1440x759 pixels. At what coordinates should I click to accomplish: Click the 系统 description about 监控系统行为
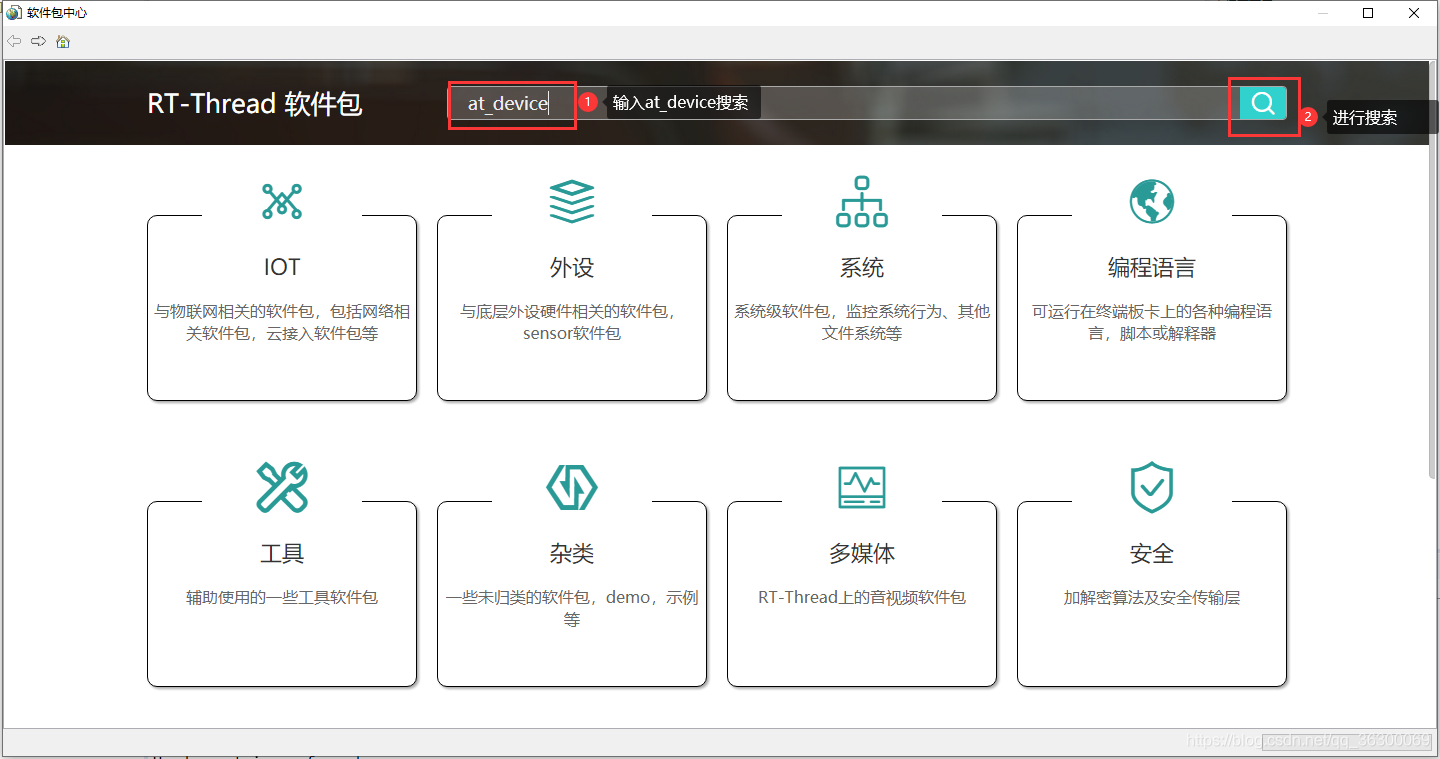(862, 322)
